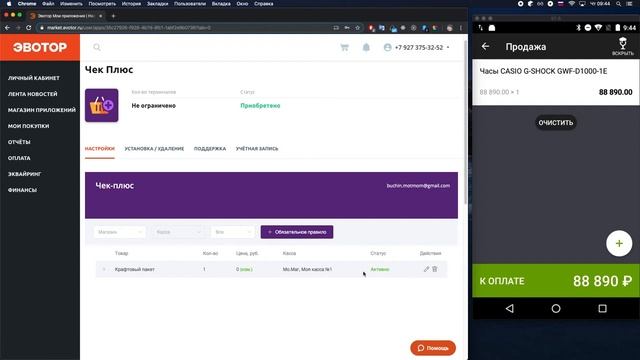This screenshot has height=360, width=640.
Task: Click the page vertical scrollbar
Action: [x=465, y=122]
